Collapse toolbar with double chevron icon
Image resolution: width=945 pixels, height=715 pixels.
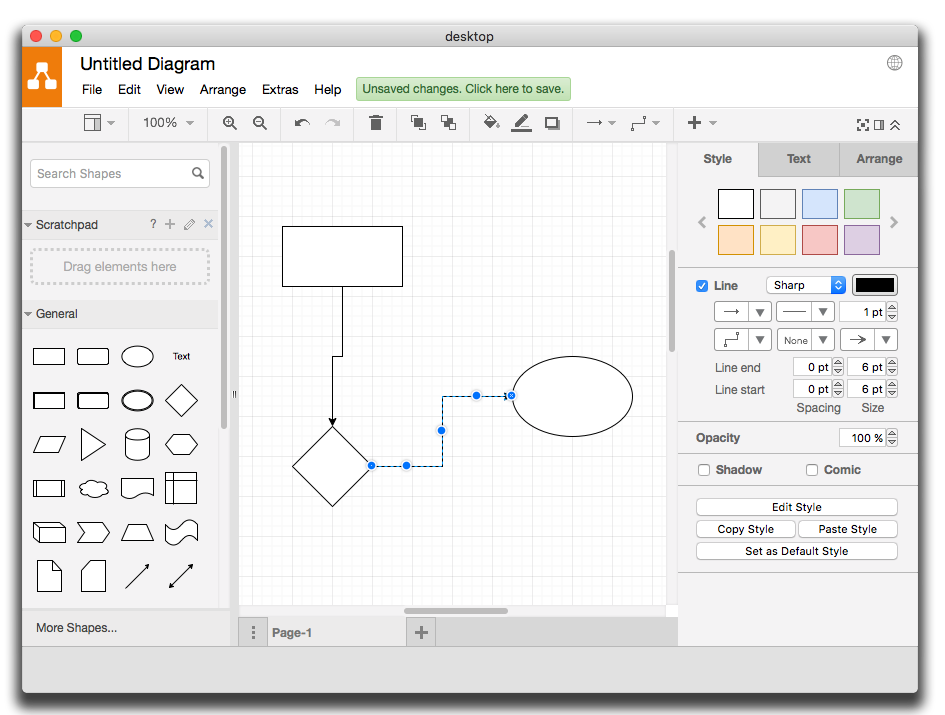[896, 125]
